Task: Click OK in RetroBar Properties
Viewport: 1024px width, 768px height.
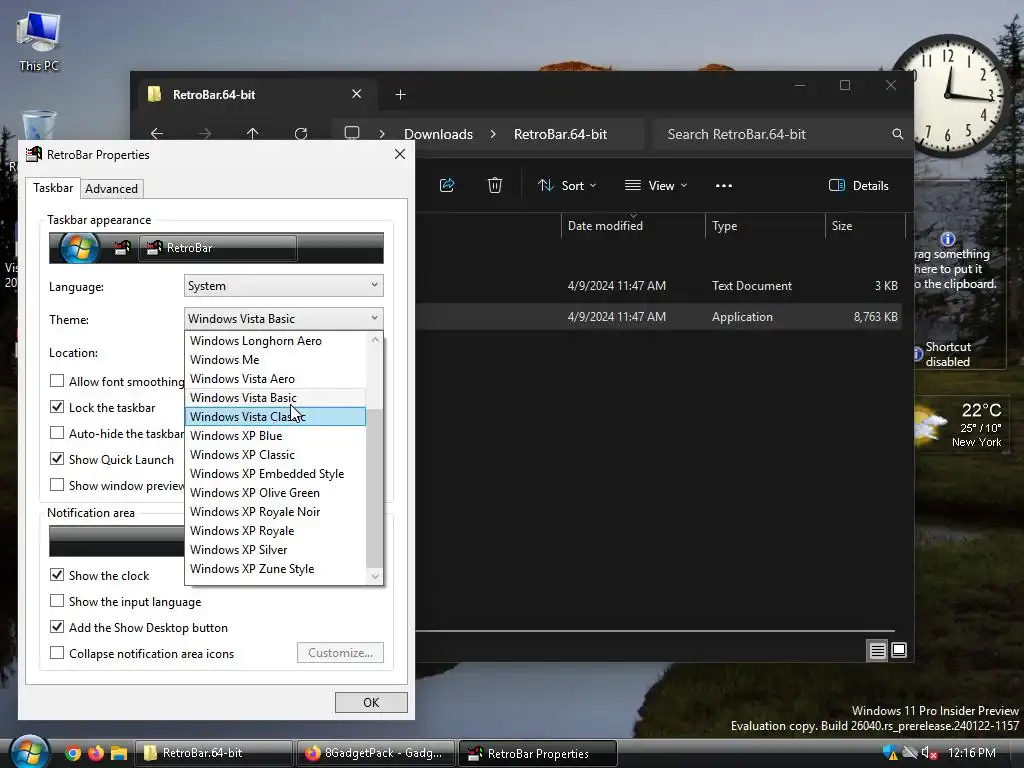Action: (x=371, y=702)
